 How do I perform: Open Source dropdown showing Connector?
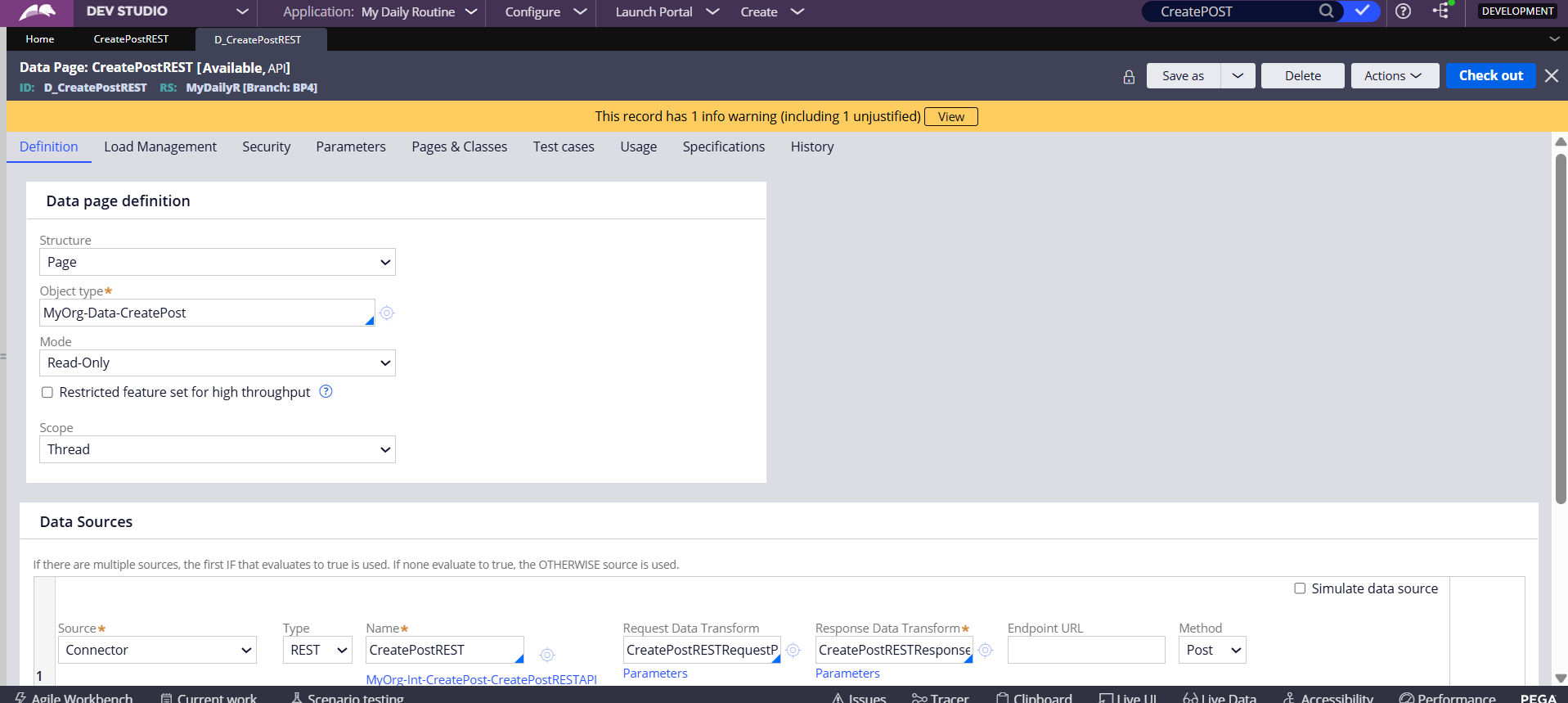[157, 650]
